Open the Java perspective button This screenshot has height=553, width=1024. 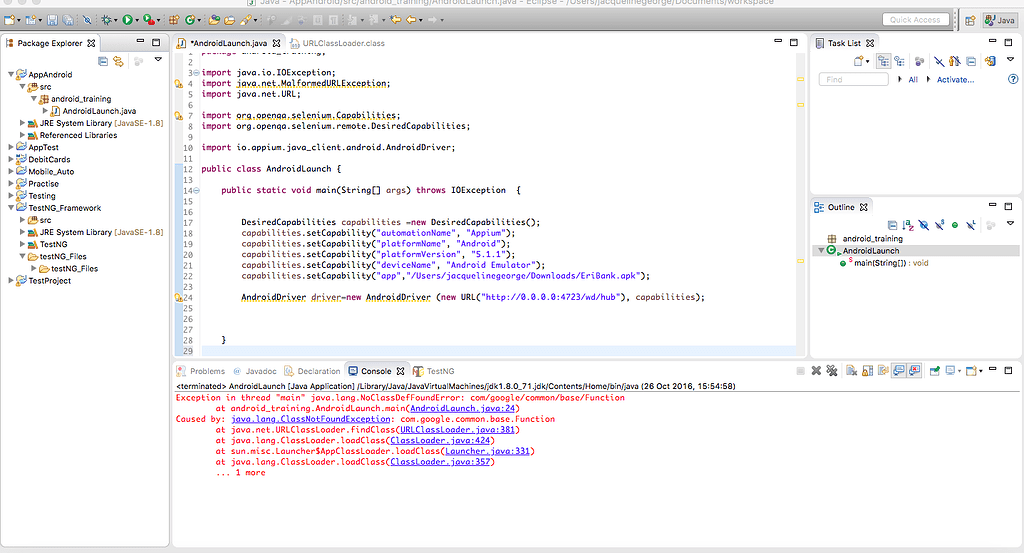click(1000, 20)
